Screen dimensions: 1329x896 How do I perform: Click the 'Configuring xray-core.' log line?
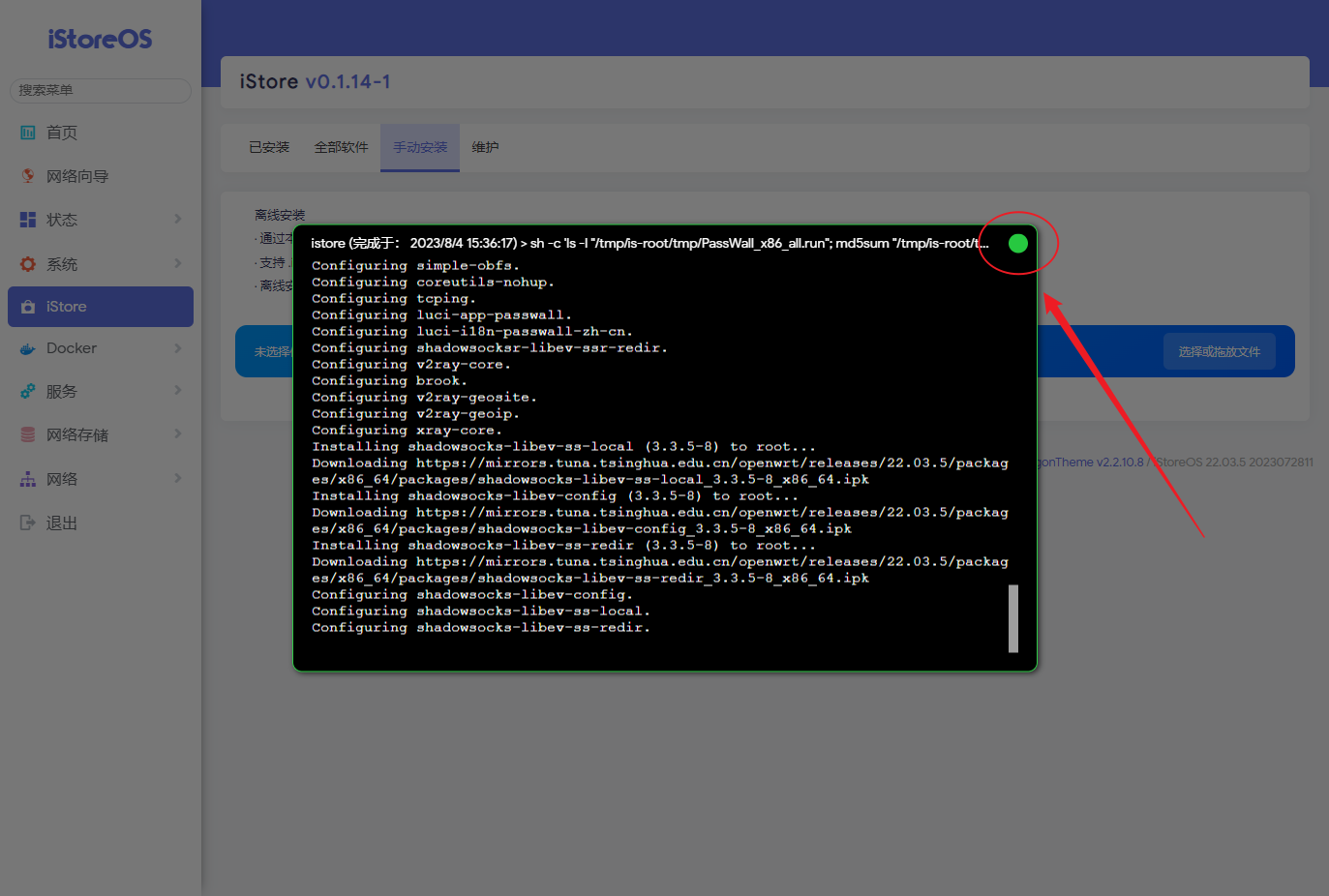[x=407, y=430]
